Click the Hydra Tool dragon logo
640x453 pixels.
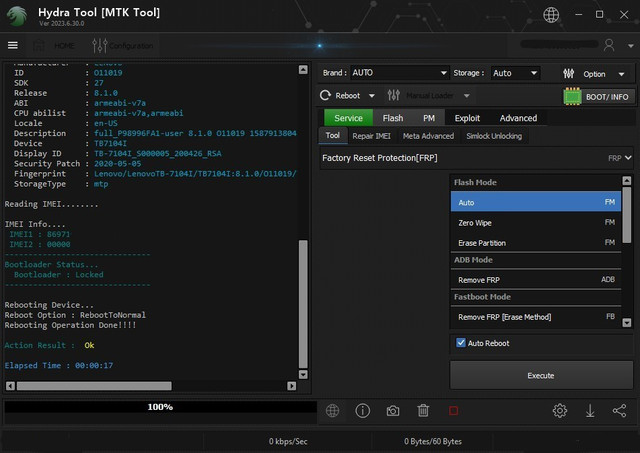17,16
